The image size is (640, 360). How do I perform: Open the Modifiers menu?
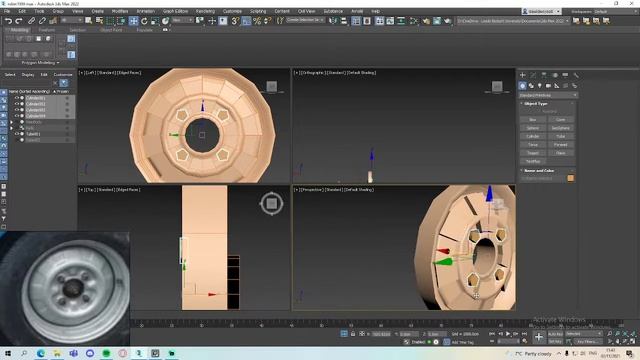tap(120, 11)
